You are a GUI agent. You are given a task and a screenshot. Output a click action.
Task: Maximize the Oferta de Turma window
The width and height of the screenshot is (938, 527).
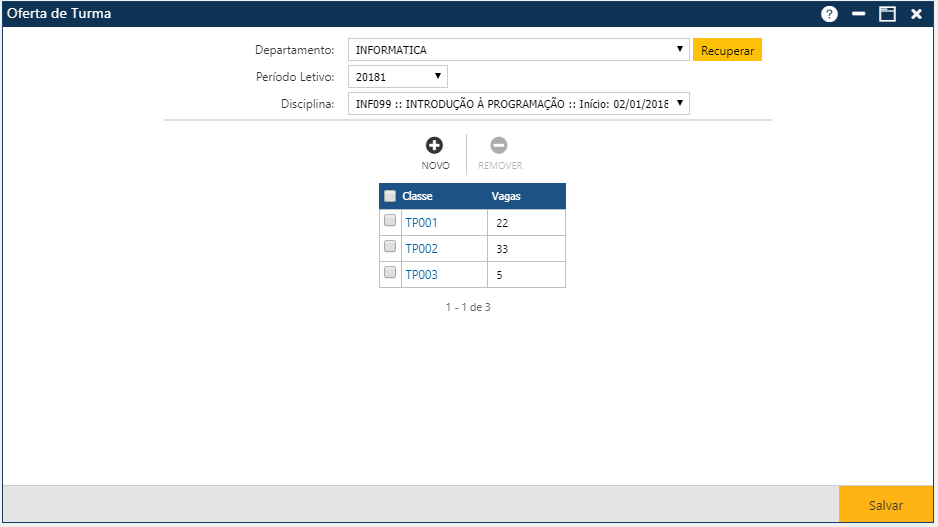886,14
